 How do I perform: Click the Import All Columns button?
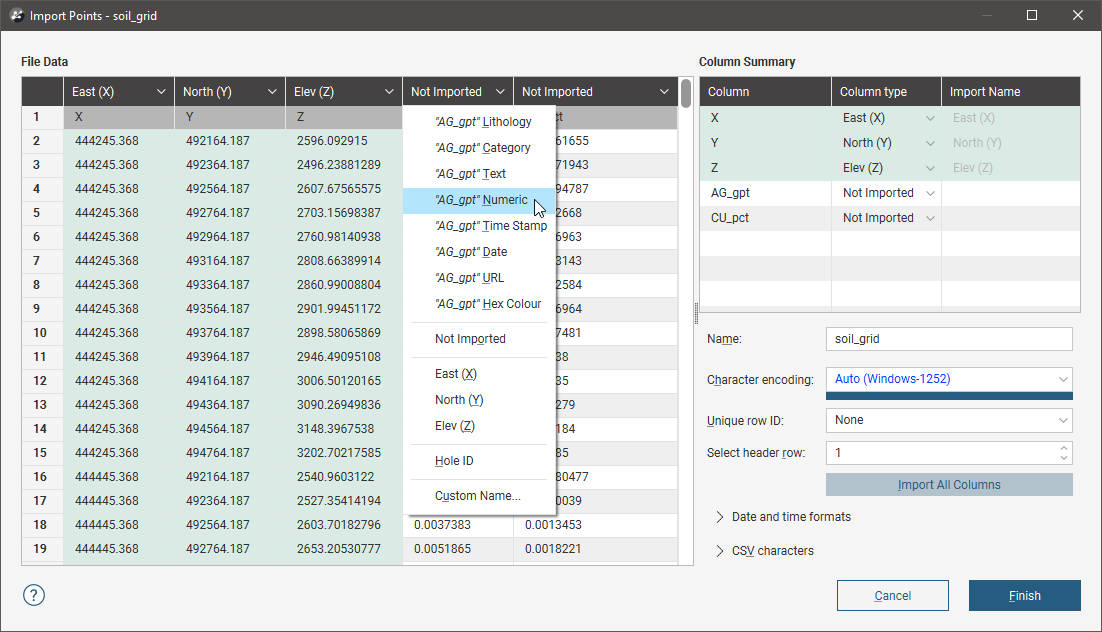pos(948,485)
